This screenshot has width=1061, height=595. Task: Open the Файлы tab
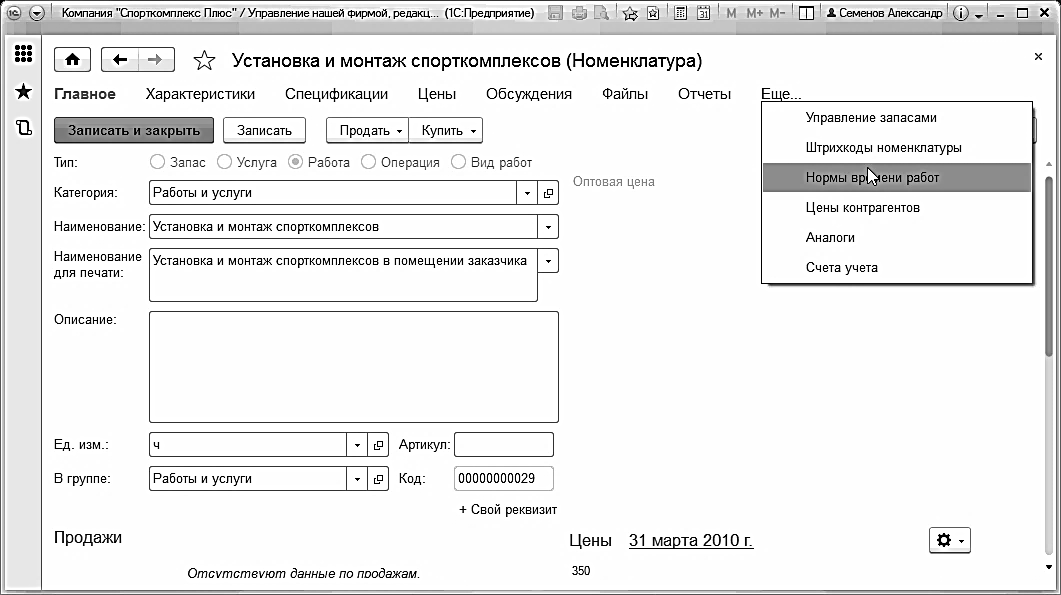[x=625, y=94]
